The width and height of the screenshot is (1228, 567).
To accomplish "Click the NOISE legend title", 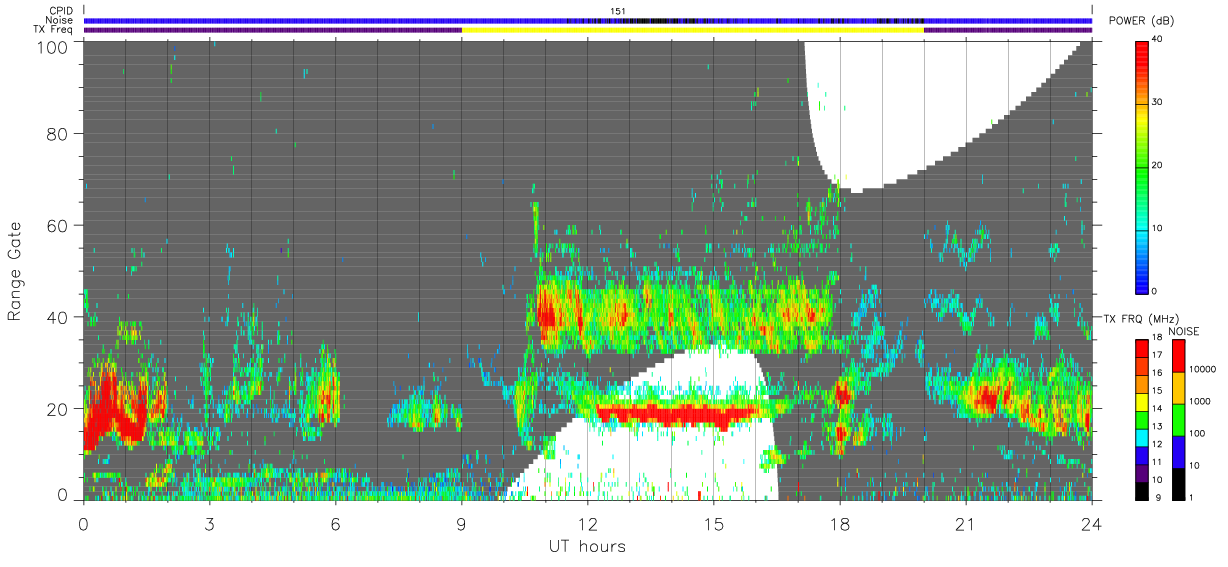I will click(x=1184, y=331).
